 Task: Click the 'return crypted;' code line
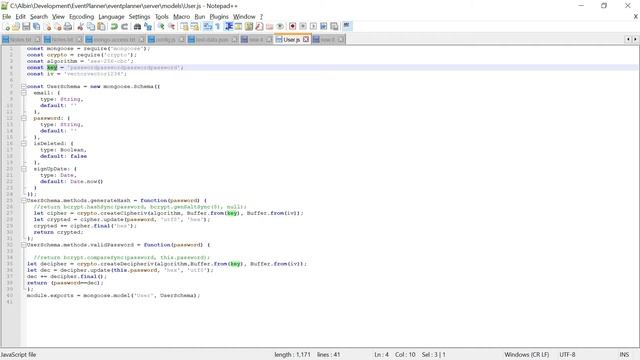click(58, 232)
